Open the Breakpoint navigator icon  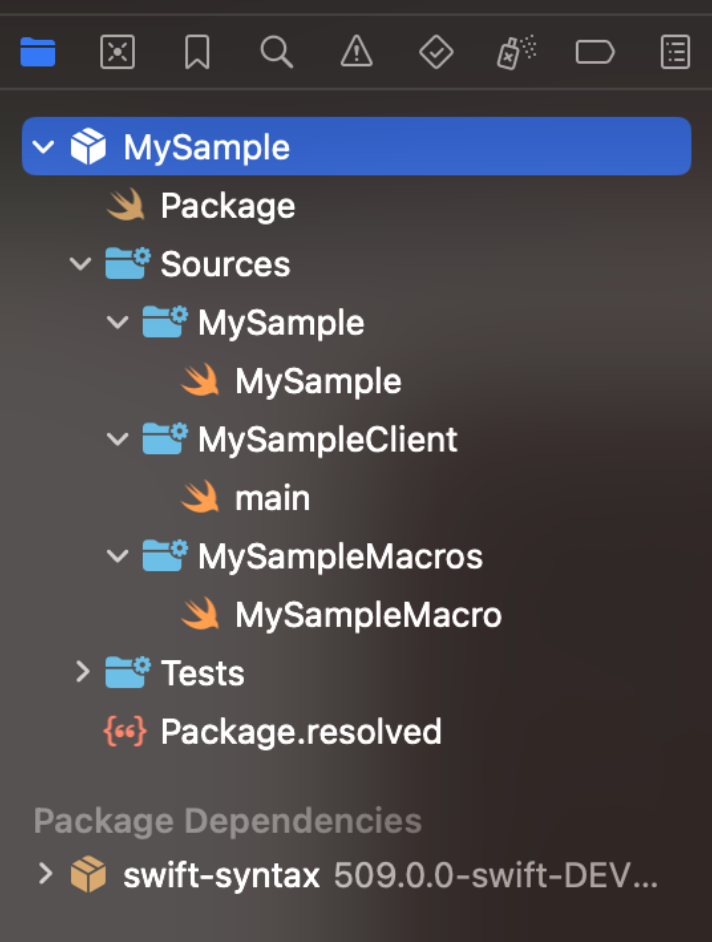tap(595, 52)
